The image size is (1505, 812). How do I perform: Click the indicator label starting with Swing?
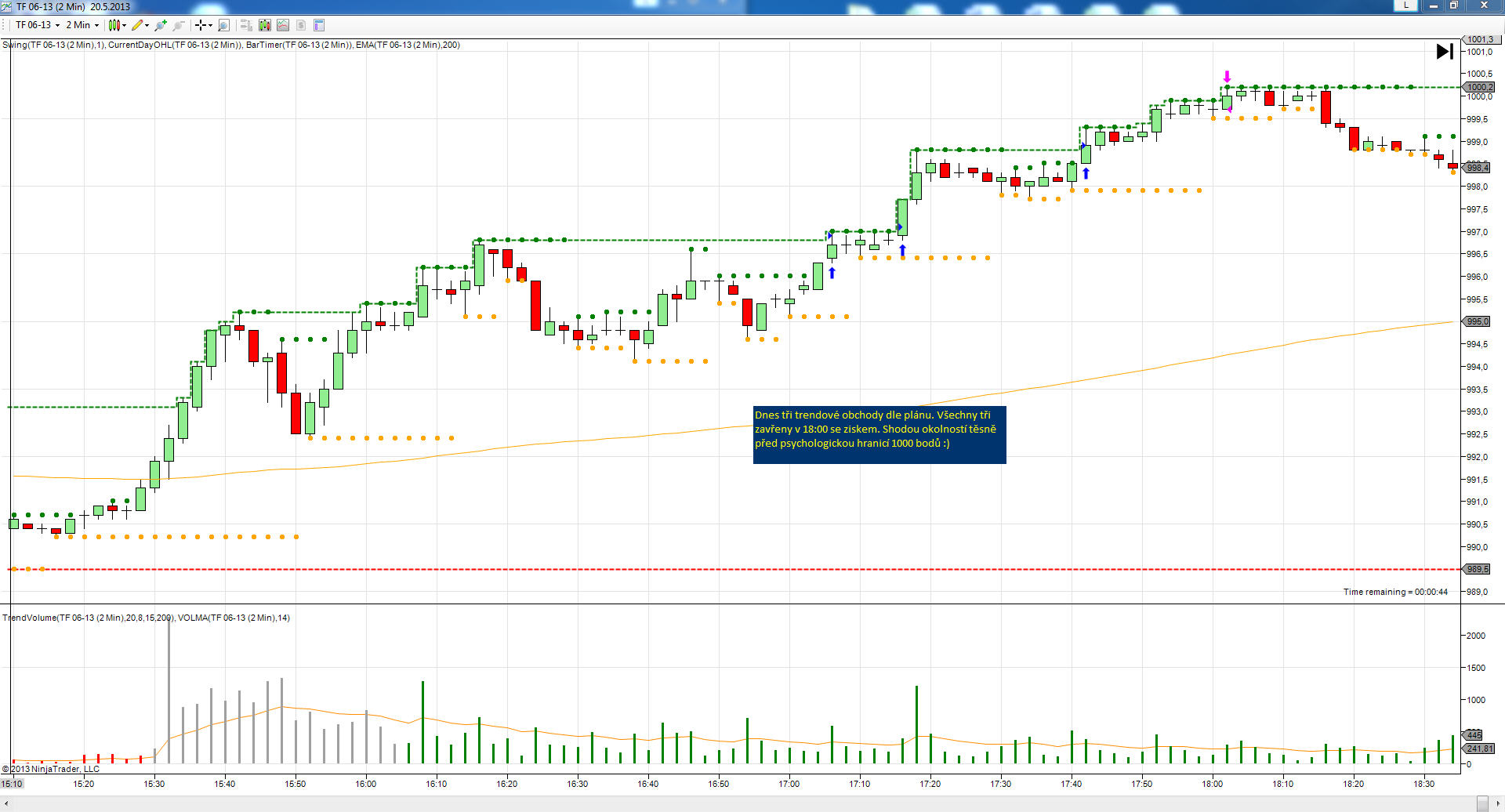click(231, 45)
